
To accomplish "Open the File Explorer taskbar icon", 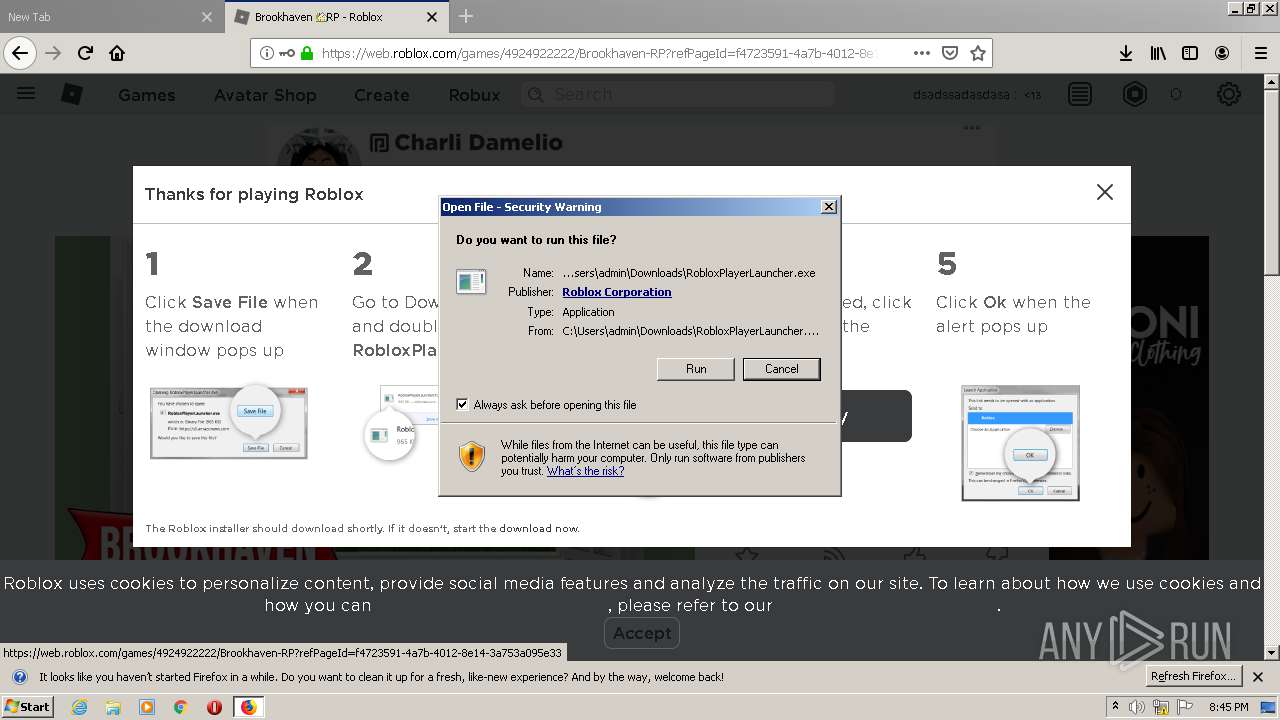I will point(113,707).
